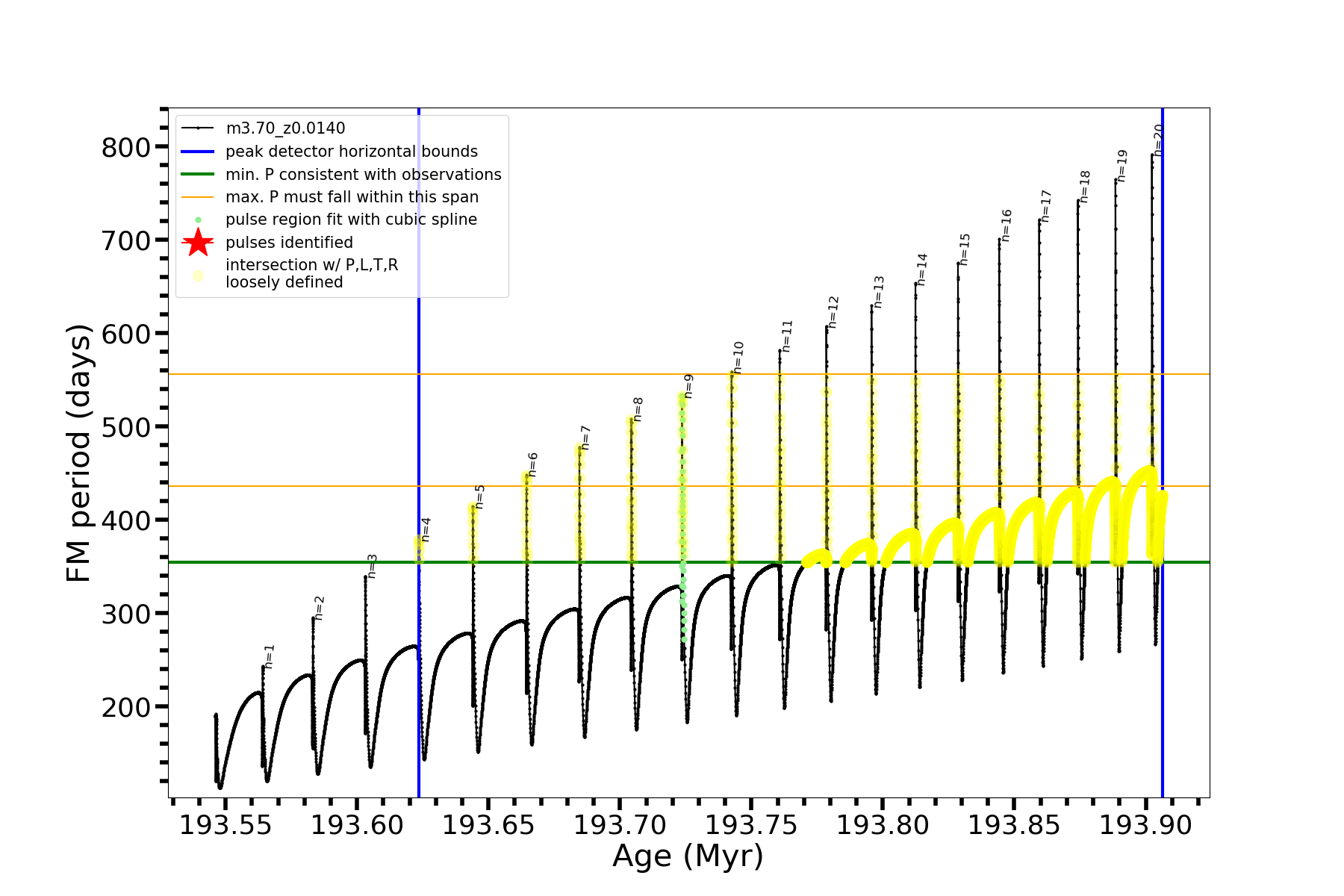
Task: Select the 'peak detector horizontal bounds' legend text
Action: tap(352, 152)
